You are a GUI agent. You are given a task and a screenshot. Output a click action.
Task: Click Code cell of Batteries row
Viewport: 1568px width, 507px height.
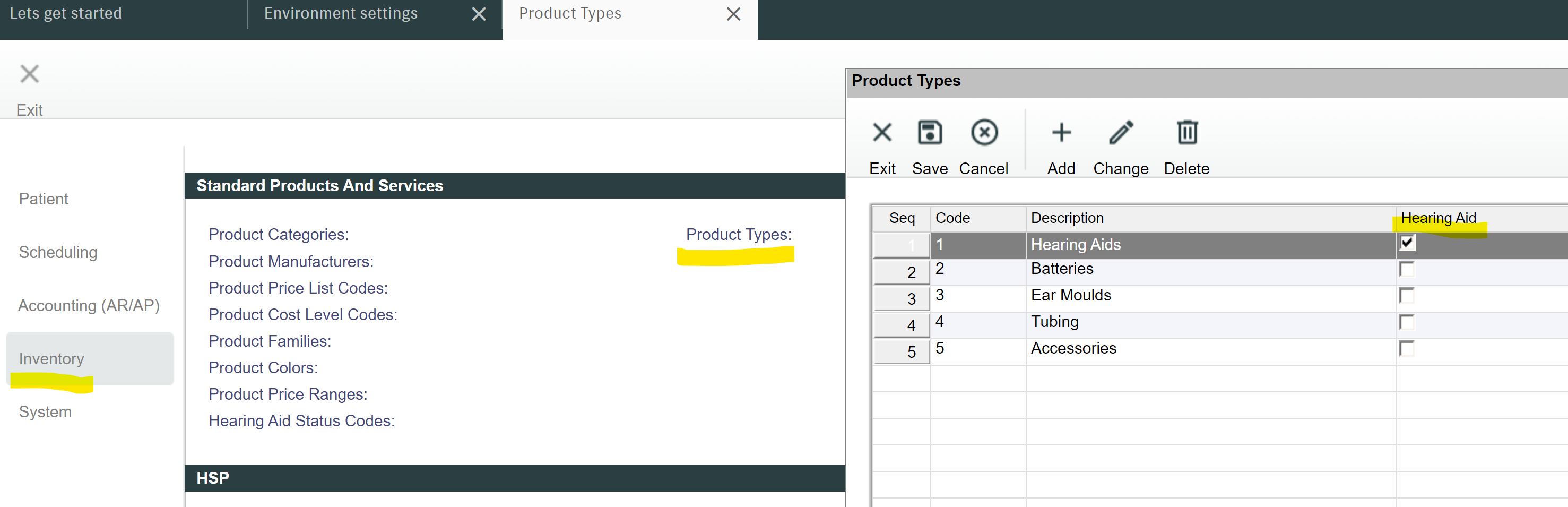977,271
